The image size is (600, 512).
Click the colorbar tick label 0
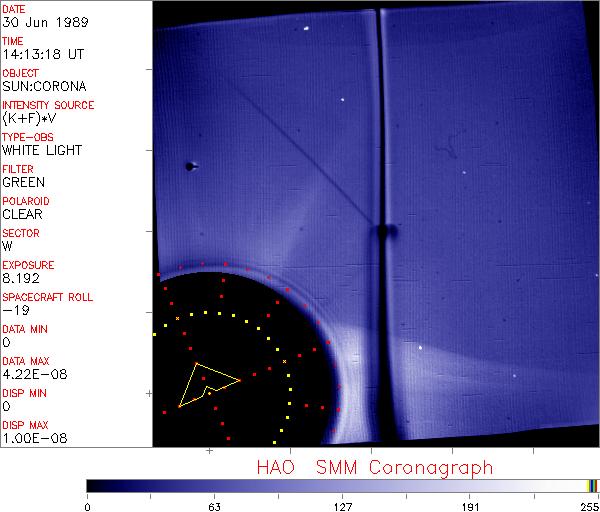click(x=88, y=507)
